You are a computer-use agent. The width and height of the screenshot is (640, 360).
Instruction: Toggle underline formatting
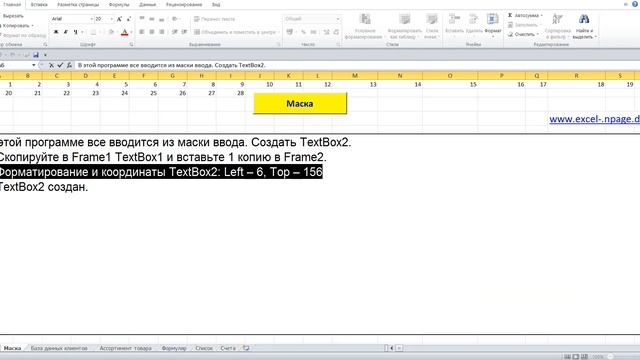76,32
